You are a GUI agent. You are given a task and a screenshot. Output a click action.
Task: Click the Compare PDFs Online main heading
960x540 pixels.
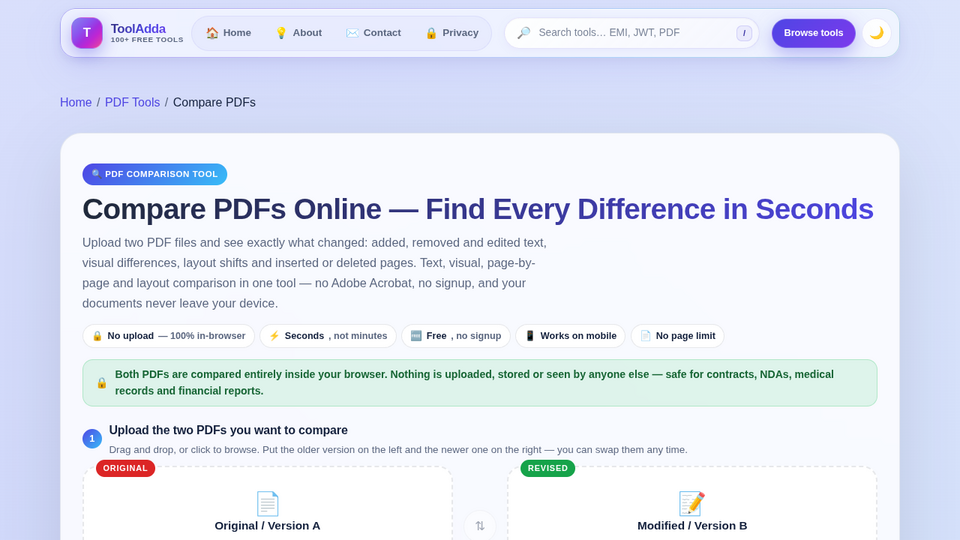478,209
